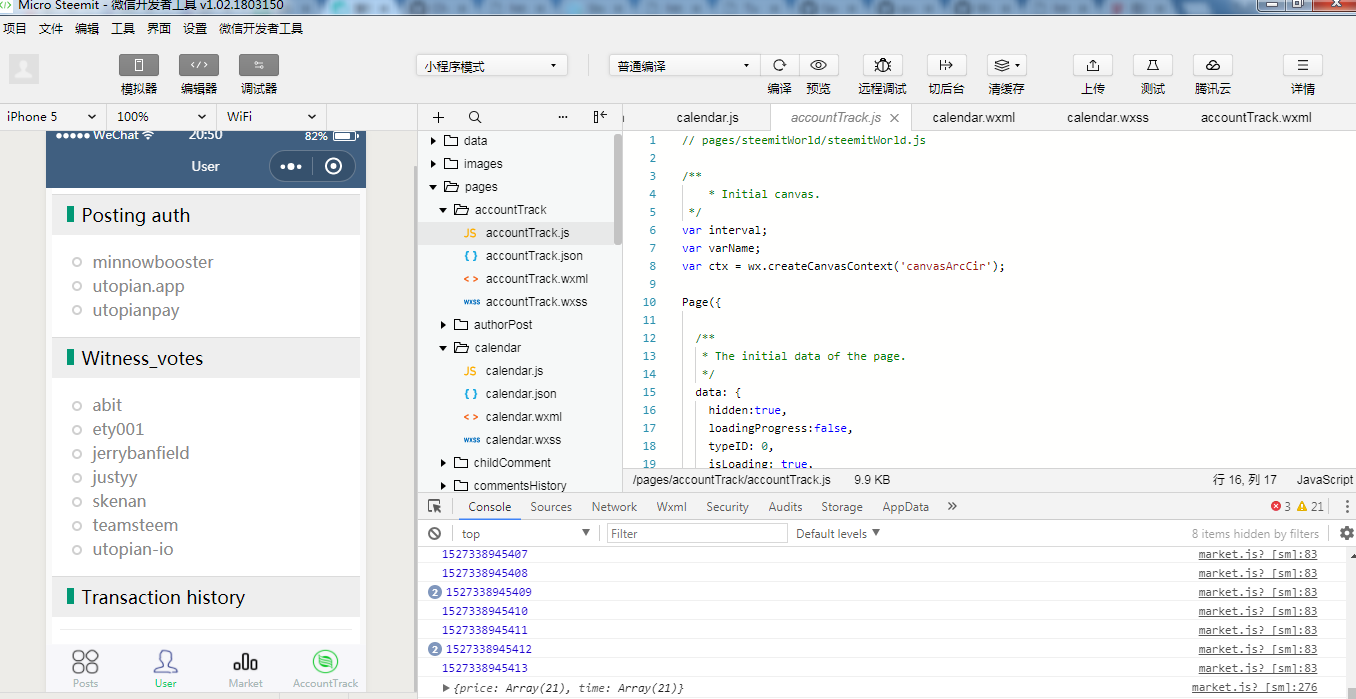The height and width of the screenshot is (699, 1356).
Task: Open accountTrack.json in the file tree
Action: point(534,256)
